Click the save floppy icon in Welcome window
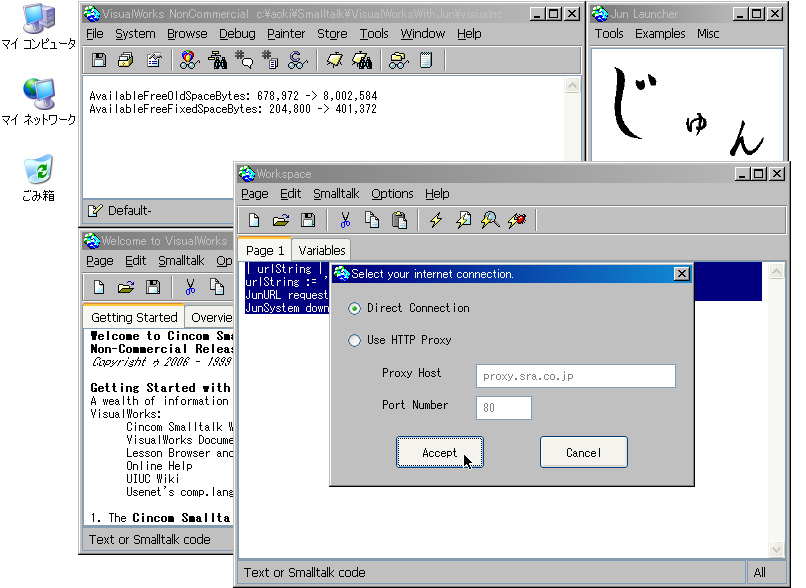 coord(153,287)
